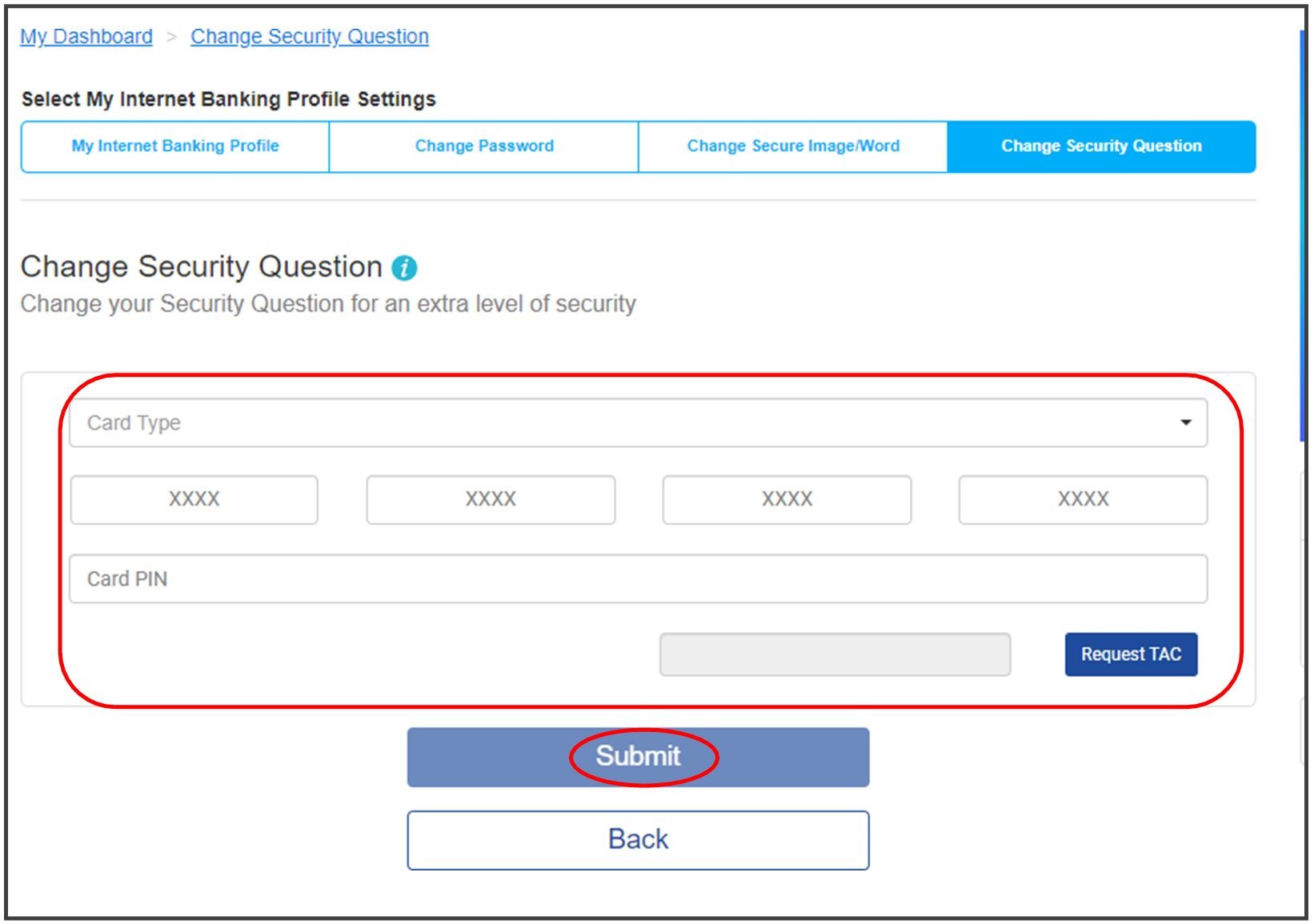Go to My Dashboard breadcrumb link

point(86,37)
